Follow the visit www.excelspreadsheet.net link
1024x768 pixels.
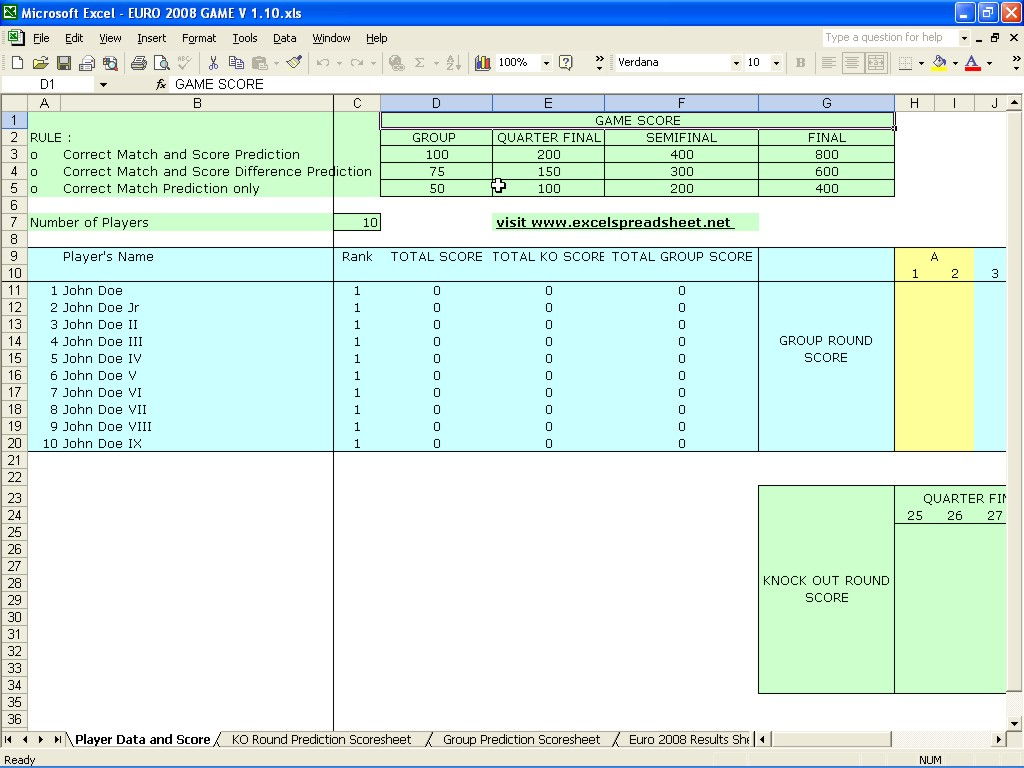pyautogui.click(x=613, y=223)
